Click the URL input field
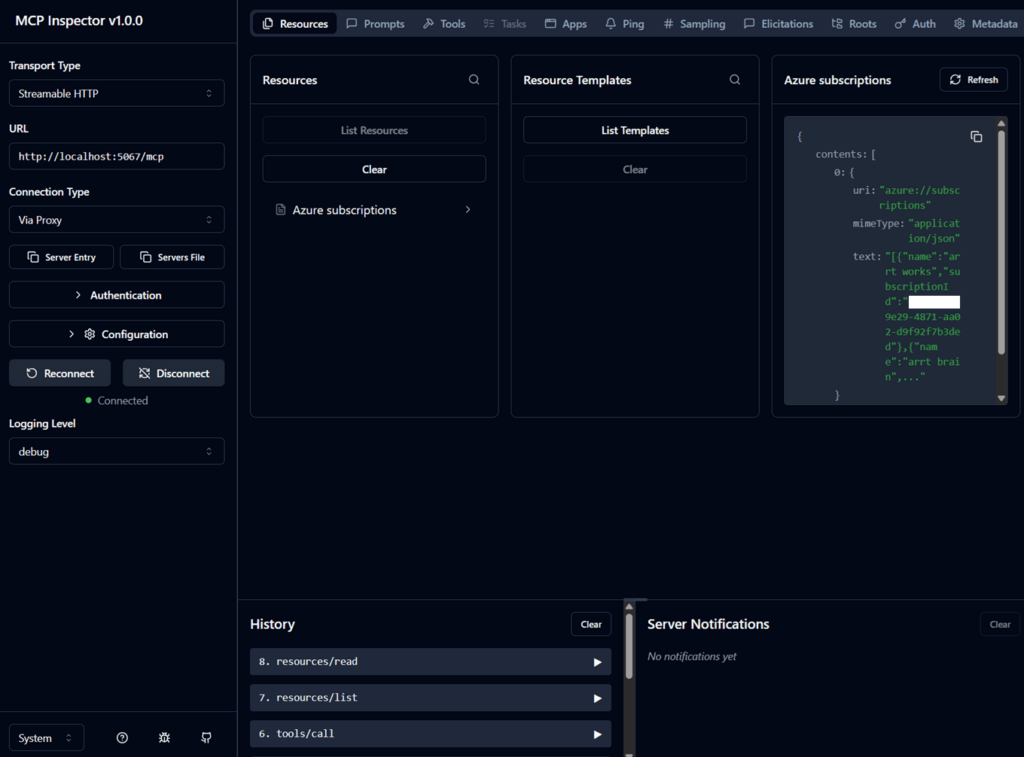Screen dimensions: 1024x757 pyautogui.click(x=117, y=156)
